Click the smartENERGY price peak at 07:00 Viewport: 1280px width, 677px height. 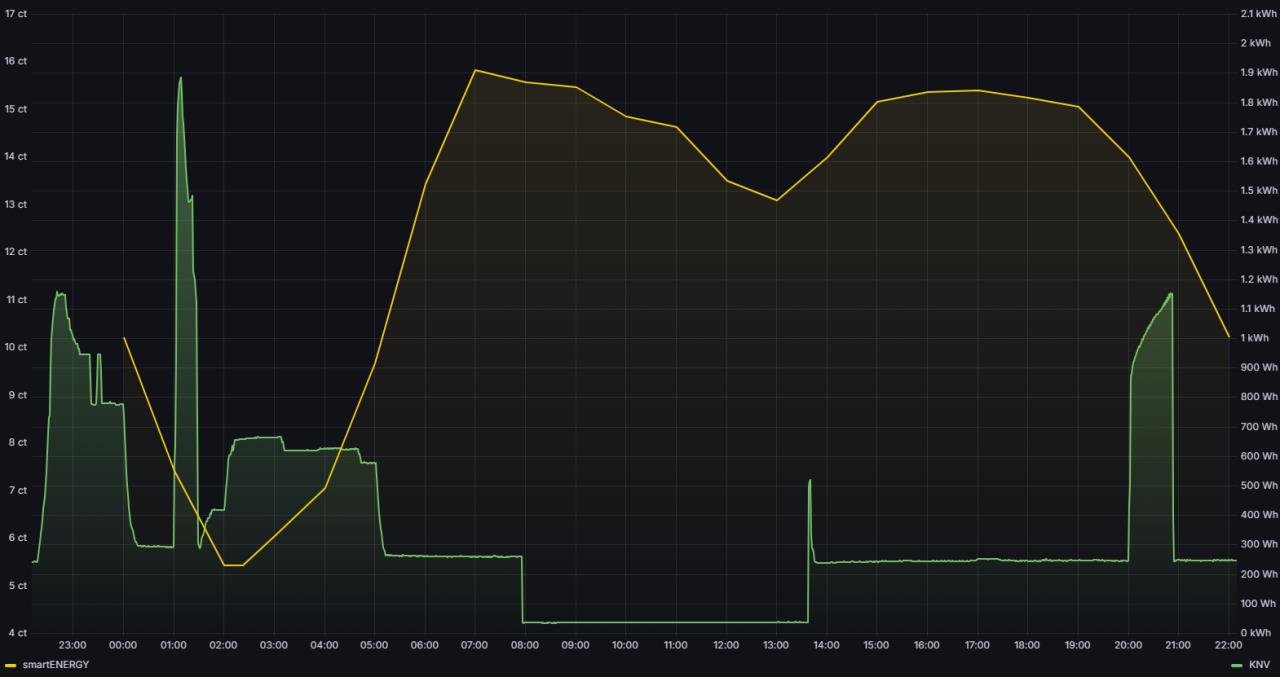475,70
